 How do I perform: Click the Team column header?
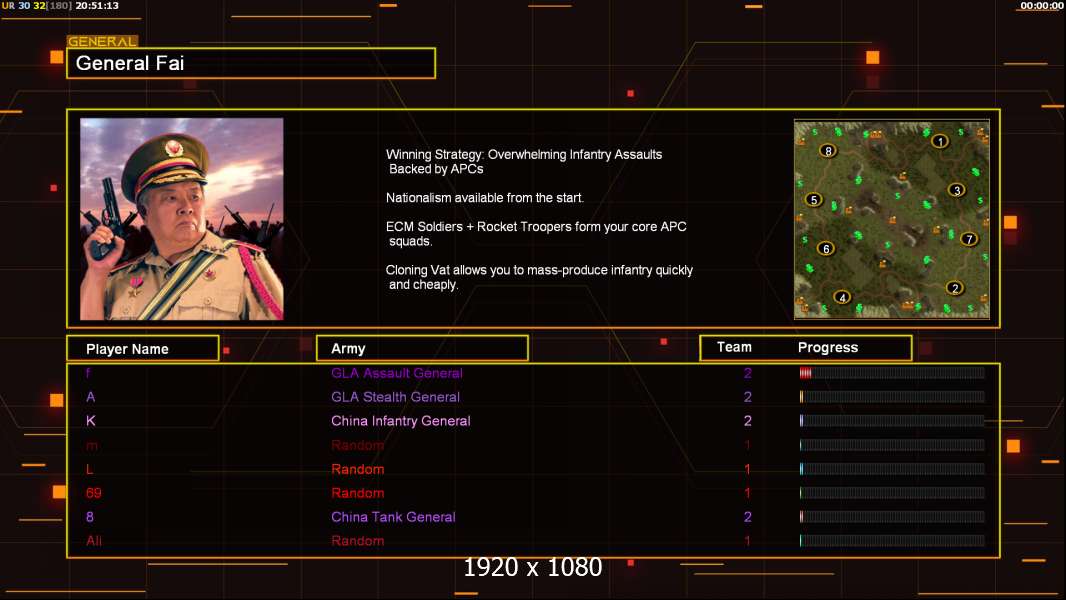tap(734, 347)
